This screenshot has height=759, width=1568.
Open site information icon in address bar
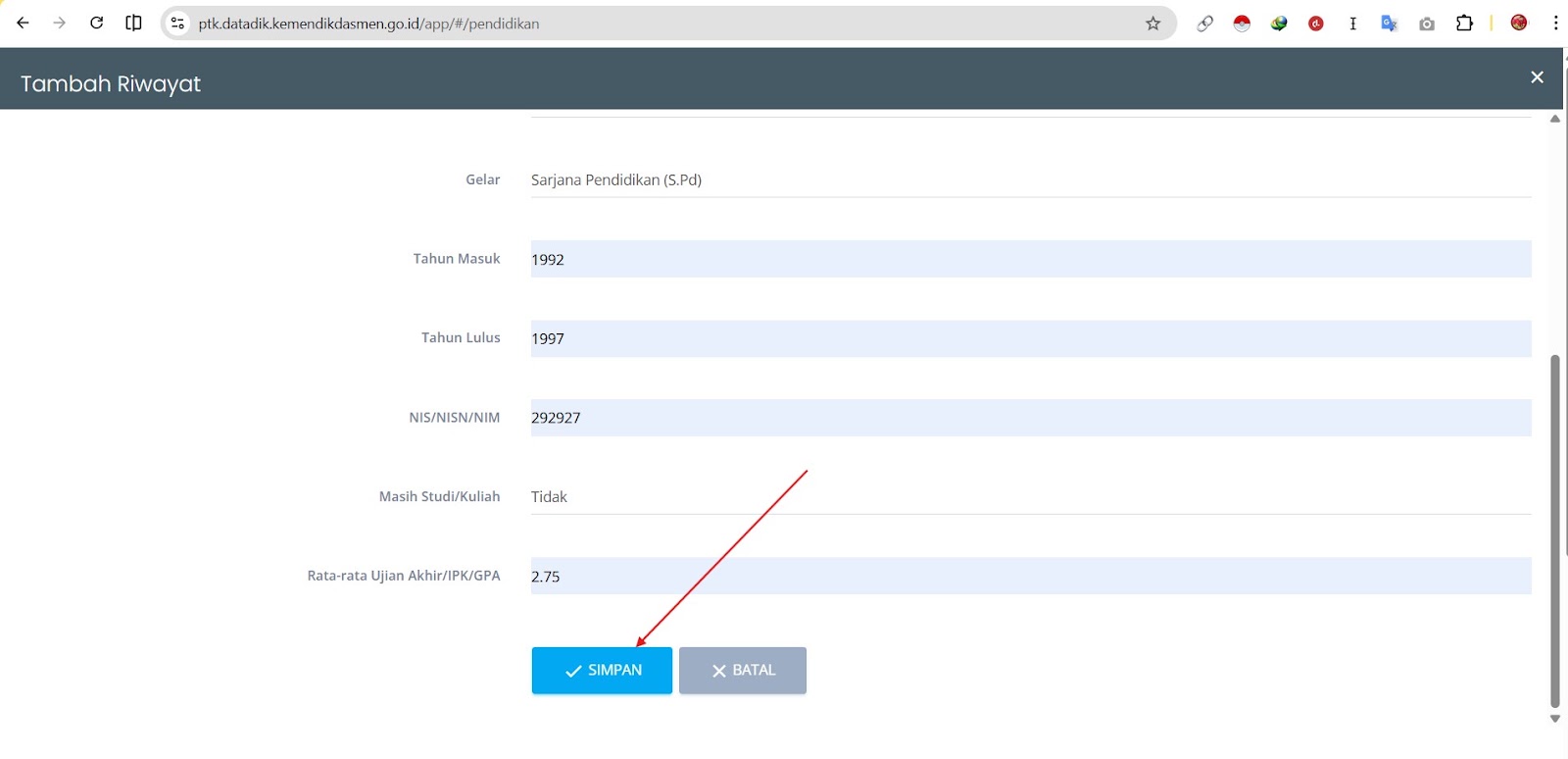177,23
